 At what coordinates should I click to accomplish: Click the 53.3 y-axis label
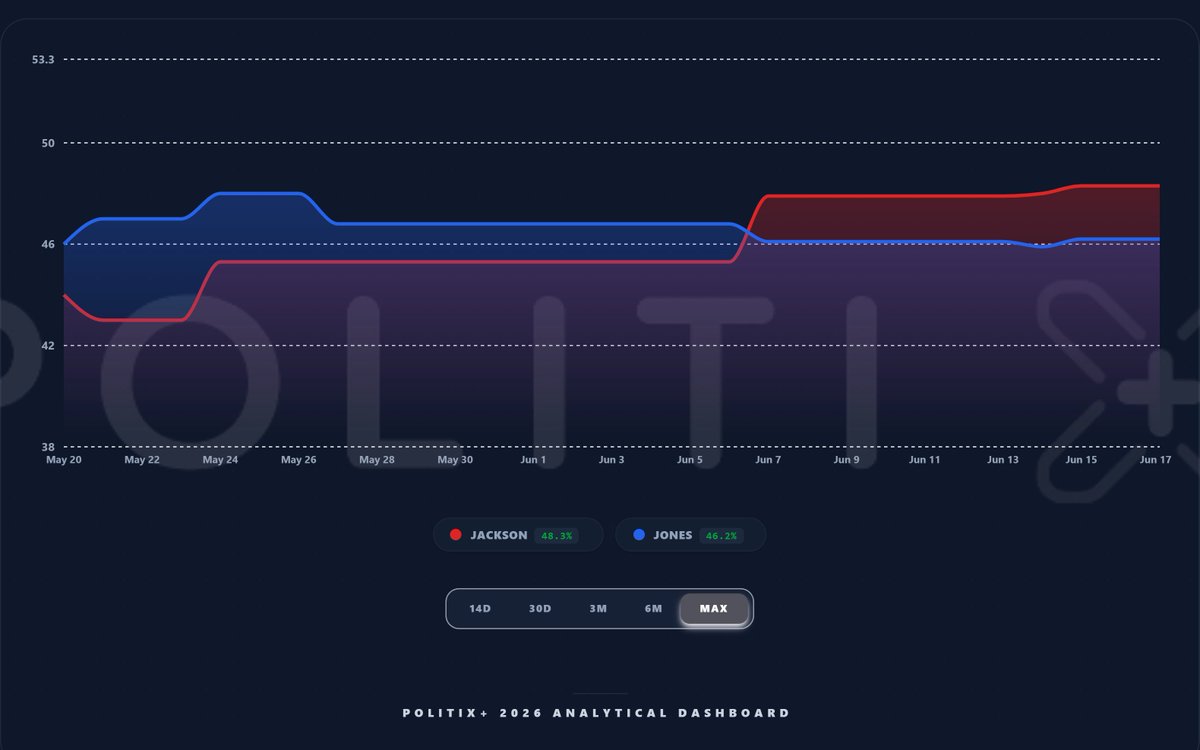pyautogui.click(x=43, y=60)
